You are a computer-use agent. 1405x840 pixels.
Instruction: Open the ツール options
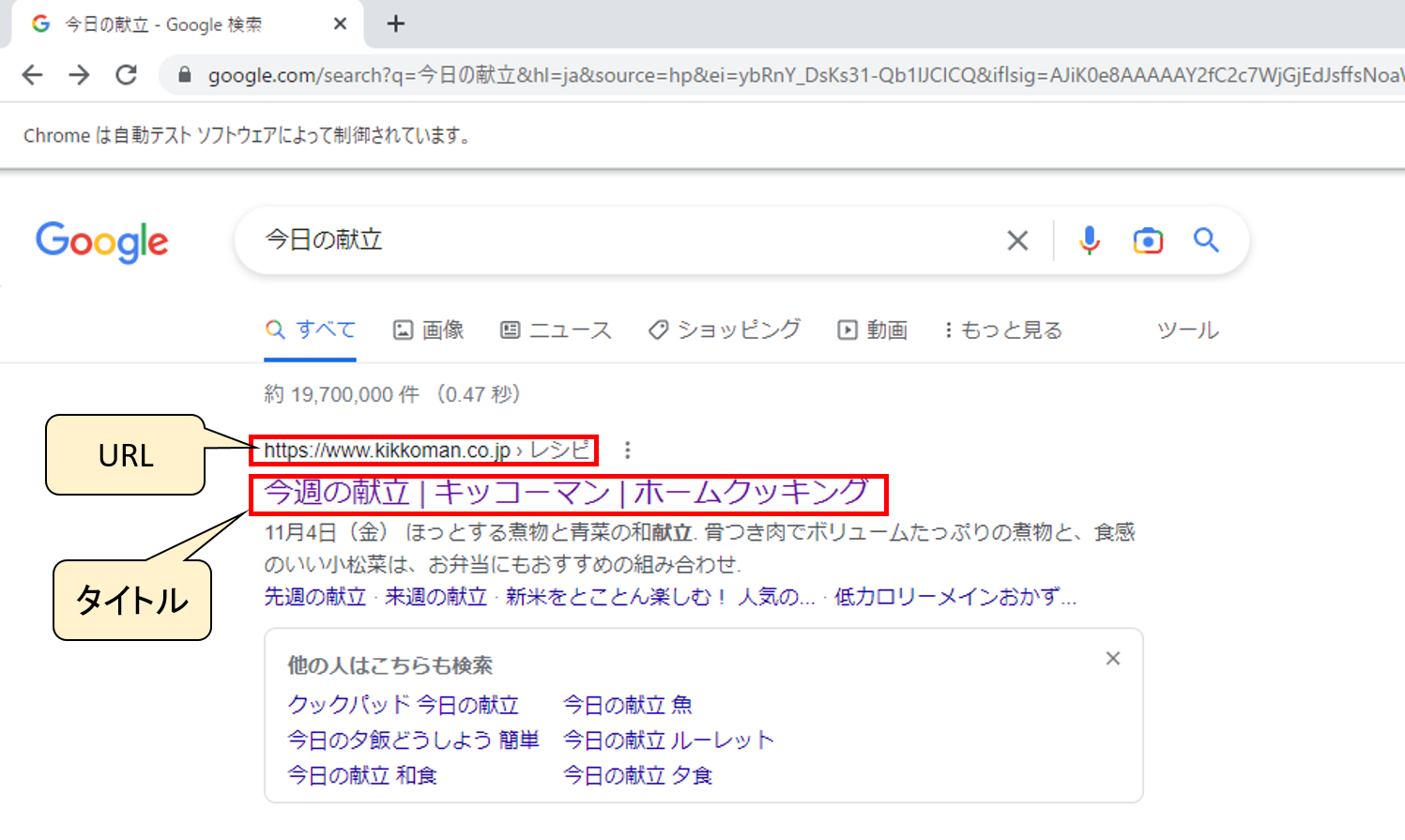[1187, 330]
